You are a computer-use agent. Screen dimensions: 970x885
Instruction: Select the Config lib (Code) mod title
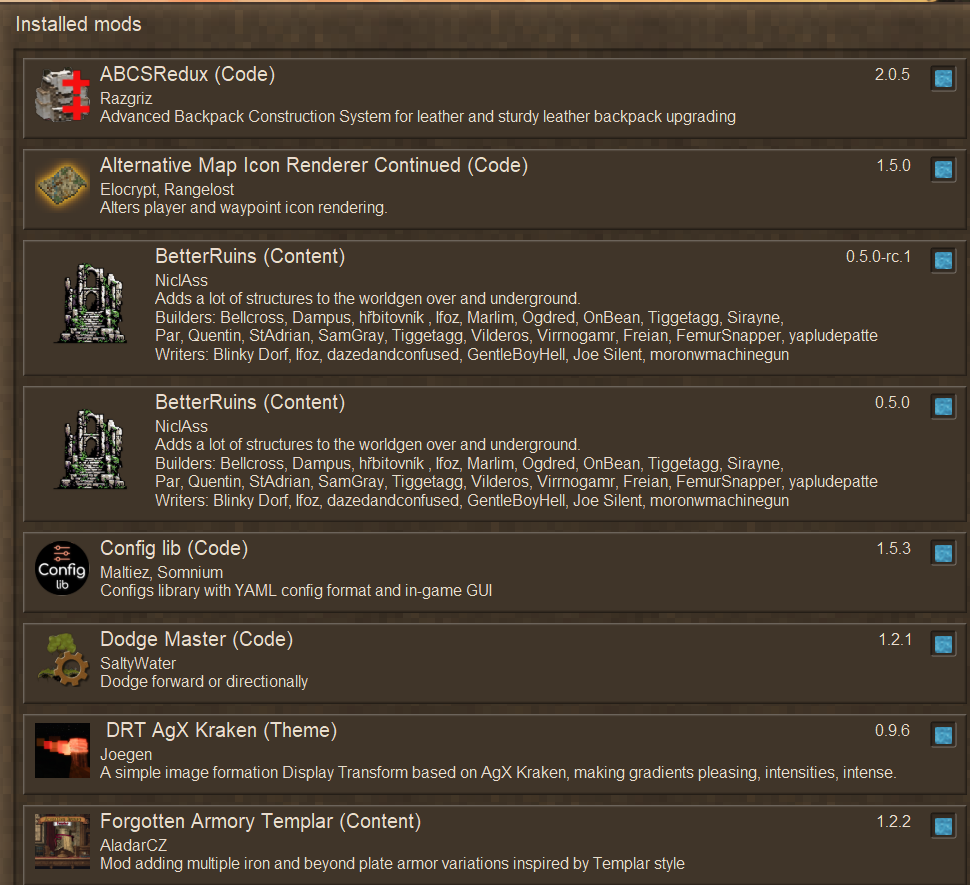pos(174,549)
